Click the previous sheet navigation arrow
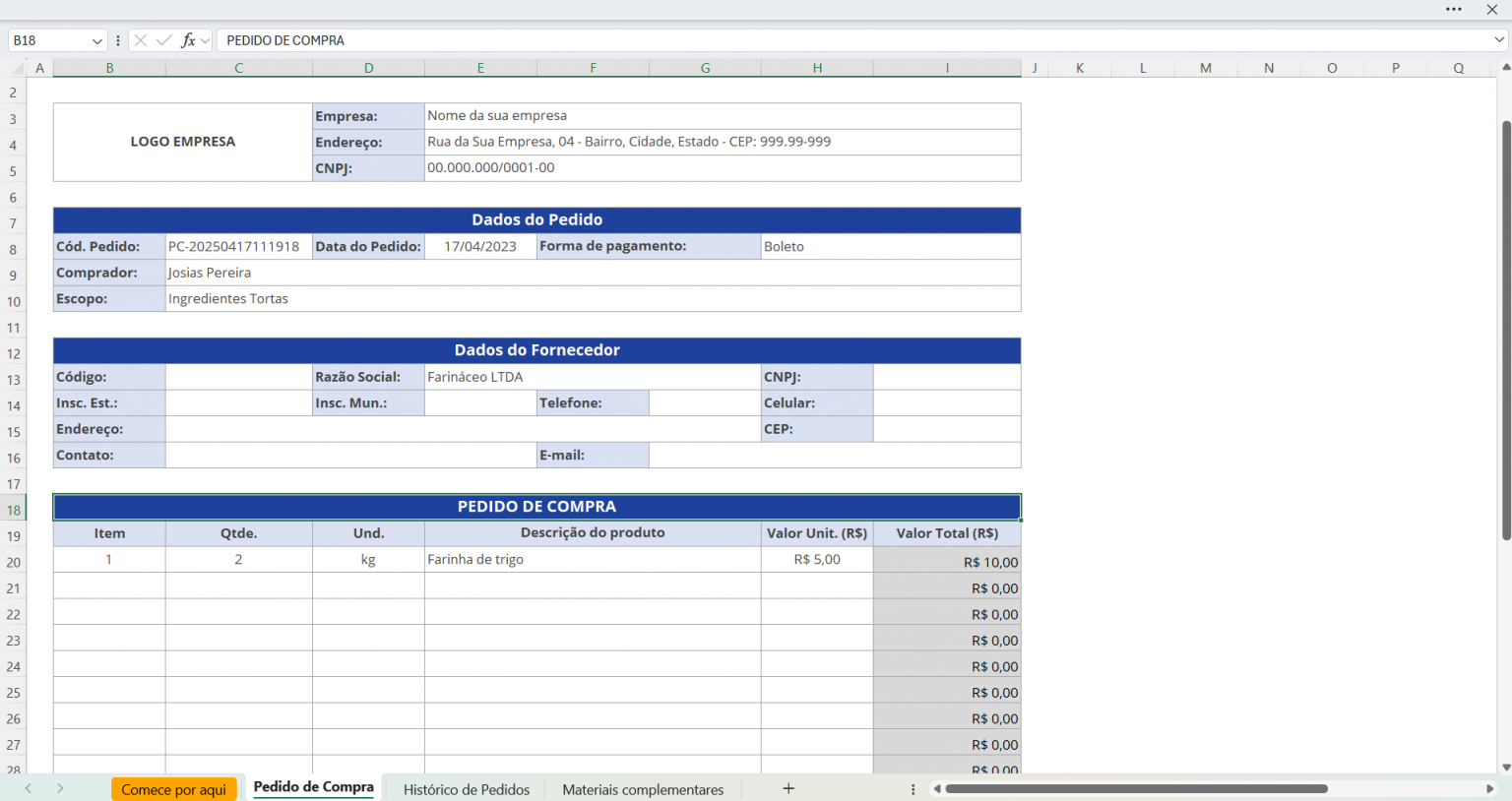This screenshot has width=1512, height=801. click(29, 788)
